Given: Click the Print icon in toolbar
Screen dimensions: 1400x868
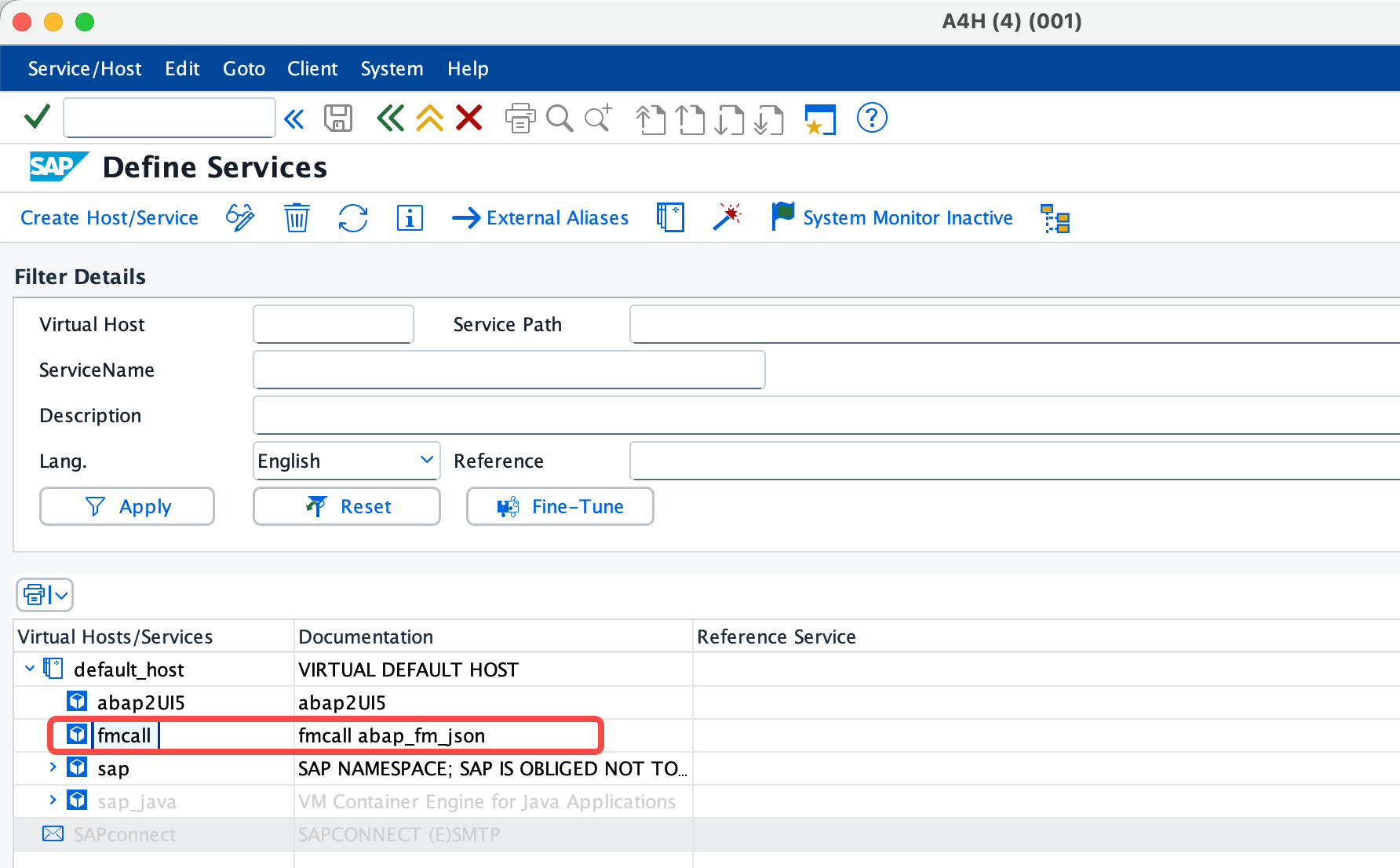Looking at the screenshot, I should pos(520,119).
